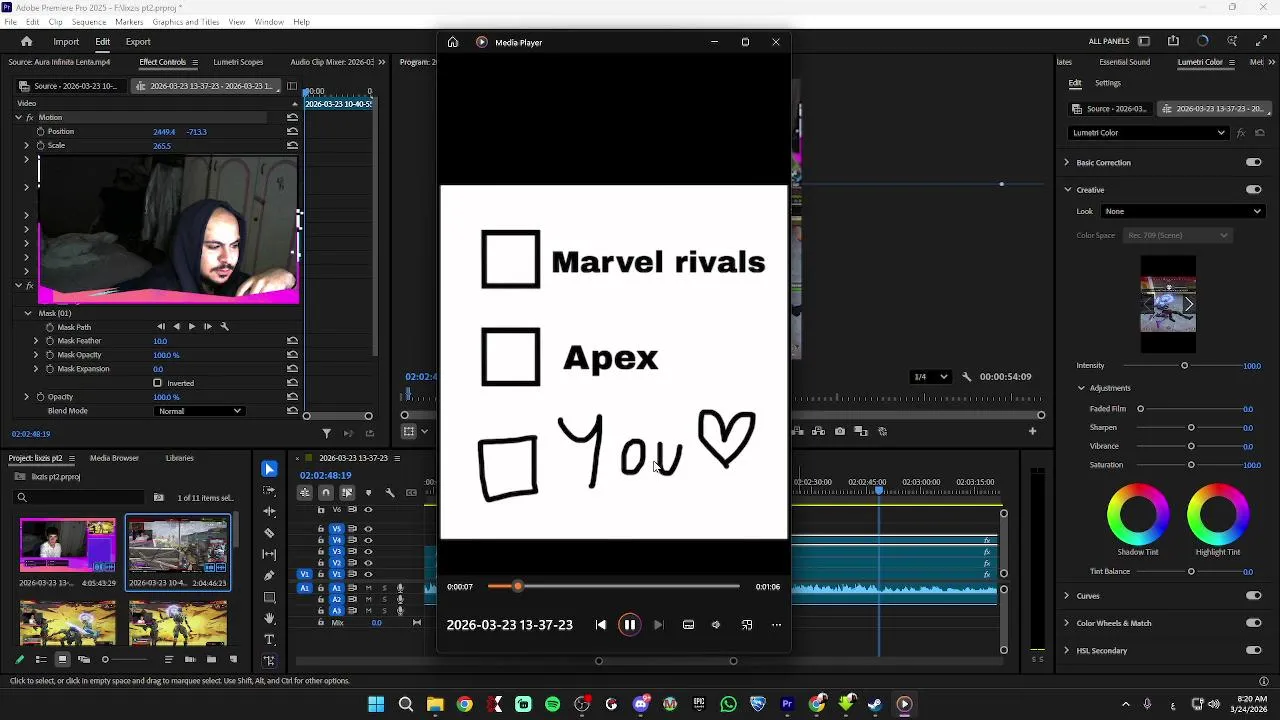
Task: Open Spotify from the taskbar
Action: tap(553, 704)
